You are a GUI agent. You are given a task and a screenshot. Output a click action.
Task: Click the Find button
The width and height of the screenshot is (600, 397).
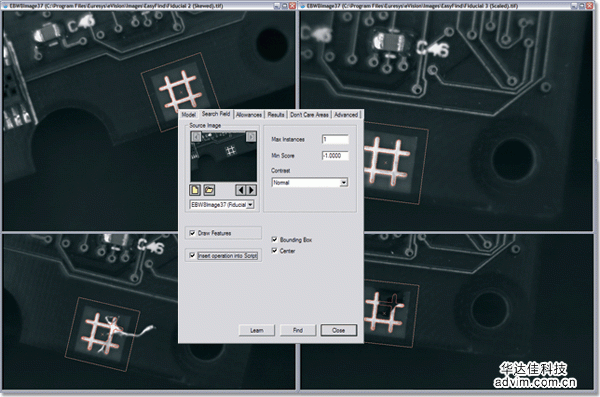298,330
